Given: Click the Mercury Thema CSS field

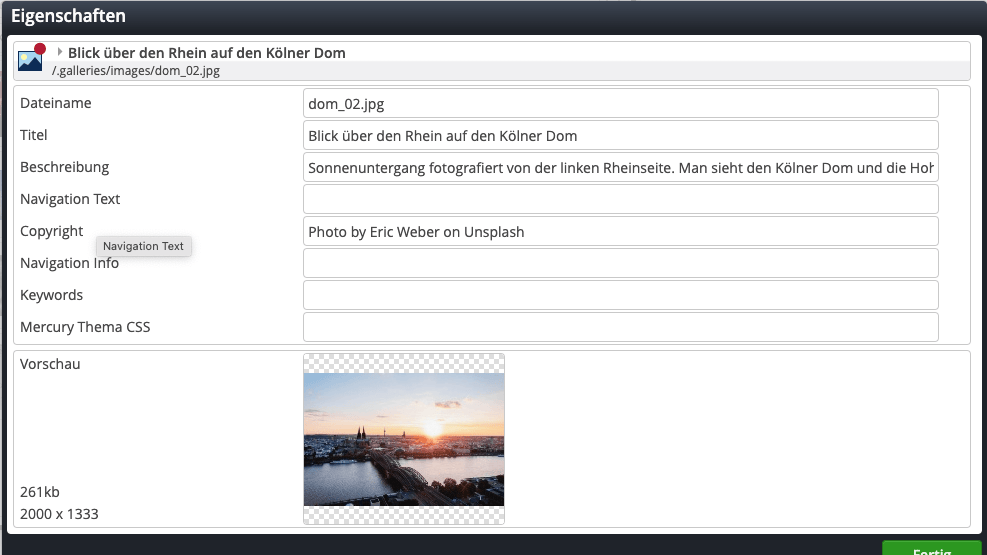Looking at the screenshot, I should coord(620,327).
